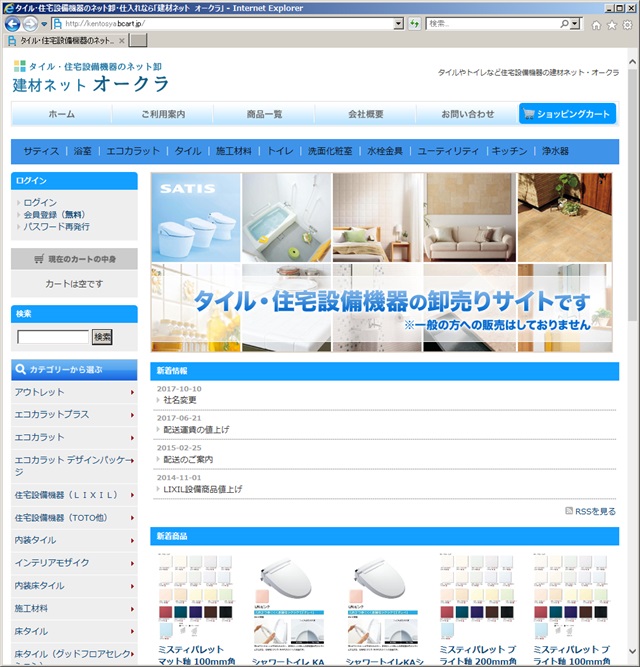
Task: Expand the アウトレット category
Action: point(74,392)
